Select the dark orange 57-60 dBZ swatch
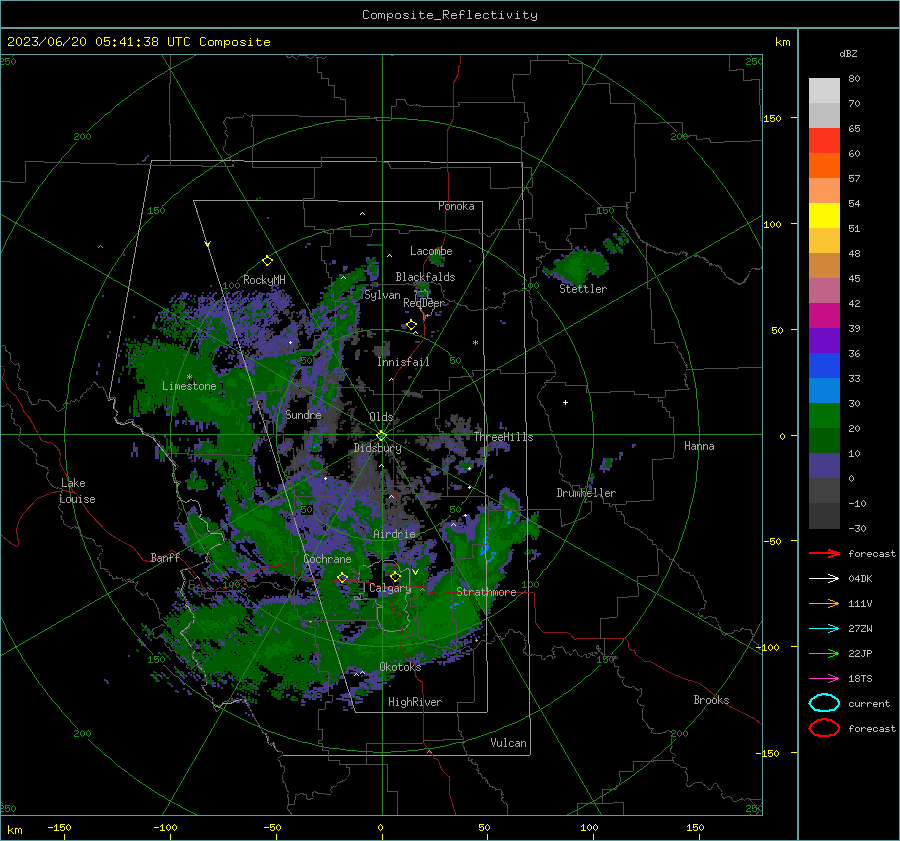Image resolution: width=900 pixels, height=841 pixels. click(824, 166)
